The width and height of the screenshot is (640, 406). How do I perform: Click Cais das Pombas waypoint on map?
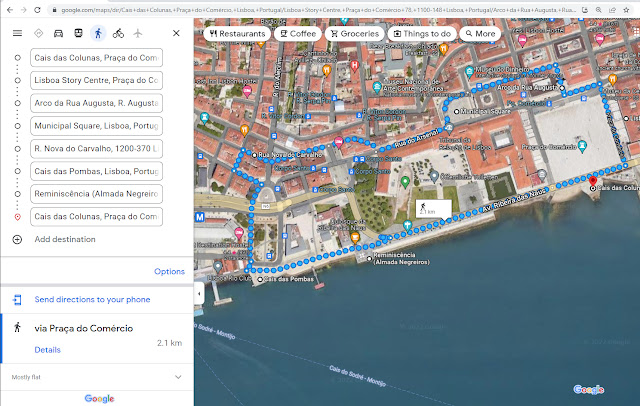point(260,280)
